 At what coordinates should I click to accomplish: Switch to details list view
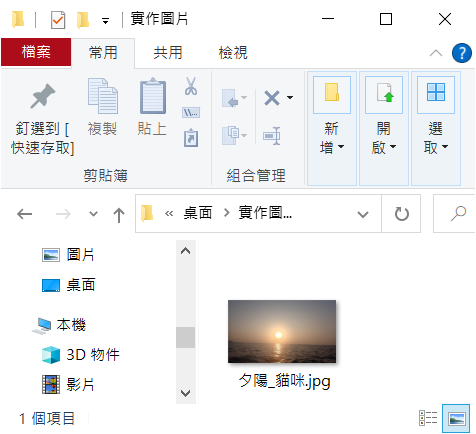pos(428,418)
